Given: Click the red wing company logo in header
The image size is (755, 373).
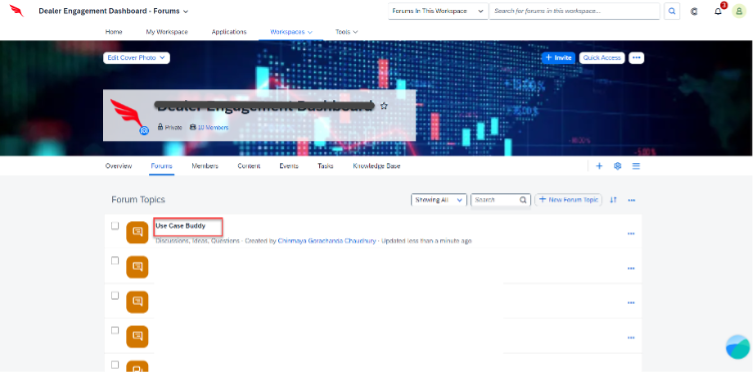Looking at the screenshot, I should pyautogui.click(x=17, y=11).
